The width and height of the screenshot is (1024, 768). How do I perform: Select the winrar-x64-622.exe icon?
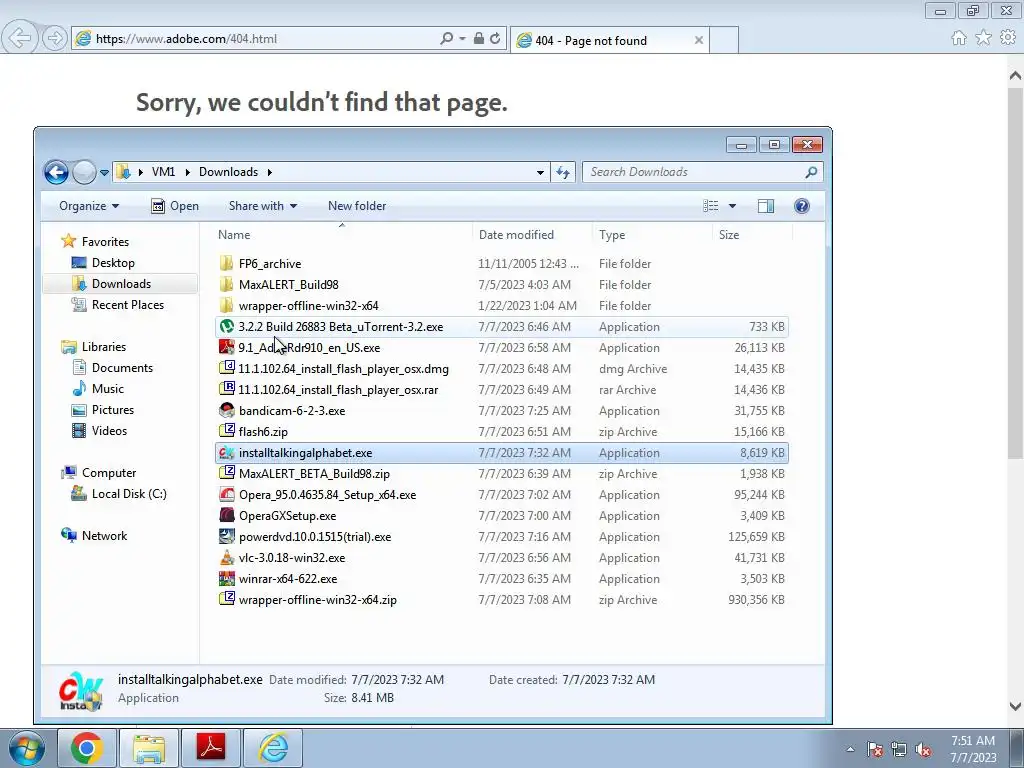[x=227, y=578]
